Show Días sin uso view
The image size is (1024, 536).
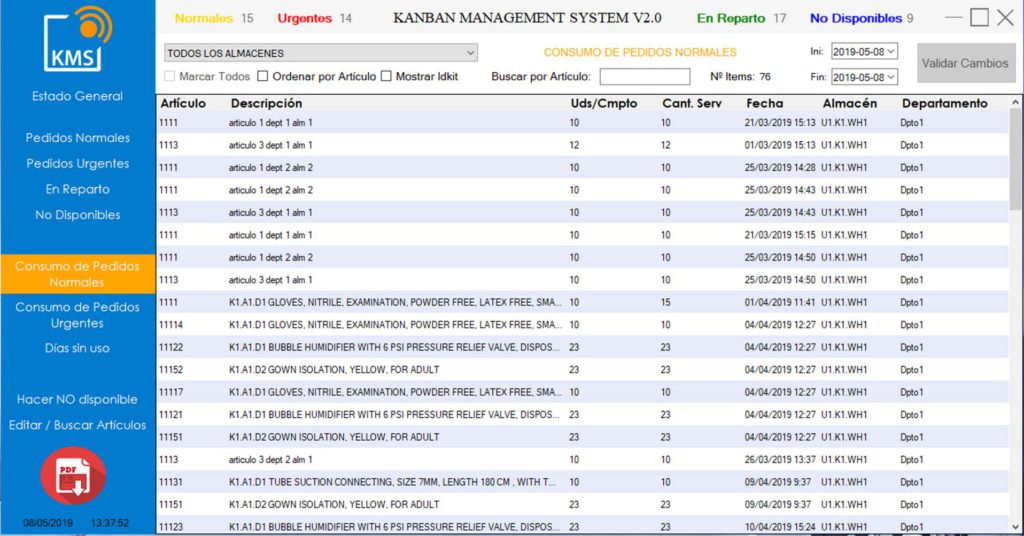(77, 348)
